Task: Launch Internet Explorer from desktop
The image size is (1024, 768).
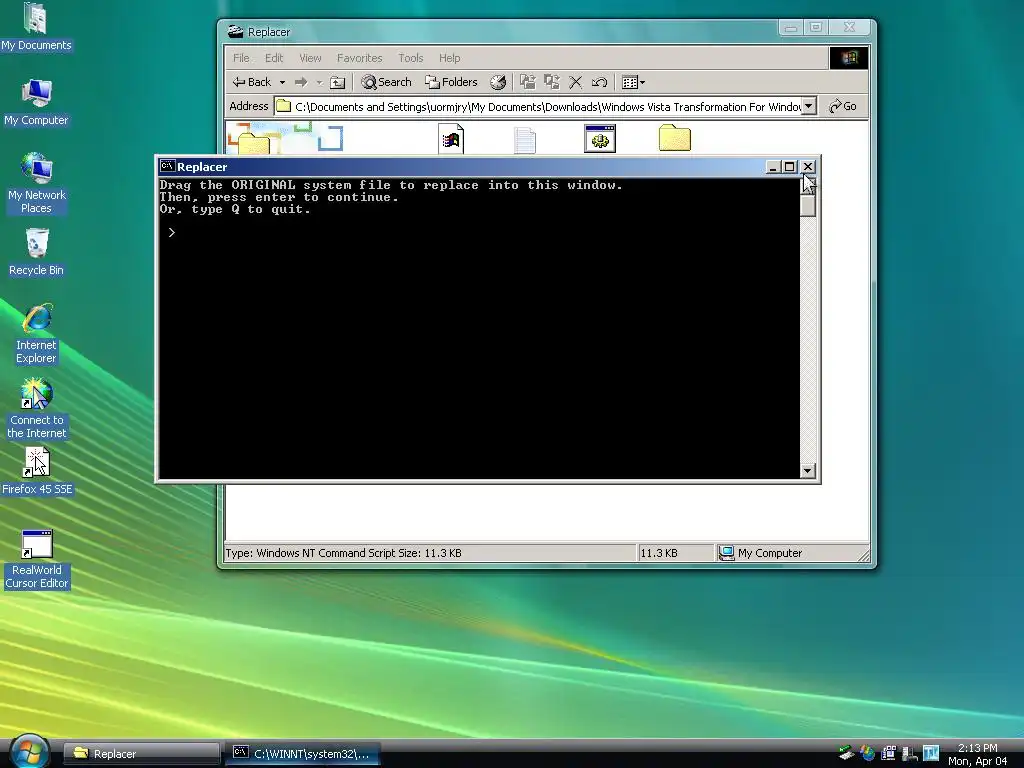Action: pyautogui.click(x=36, y=333)
